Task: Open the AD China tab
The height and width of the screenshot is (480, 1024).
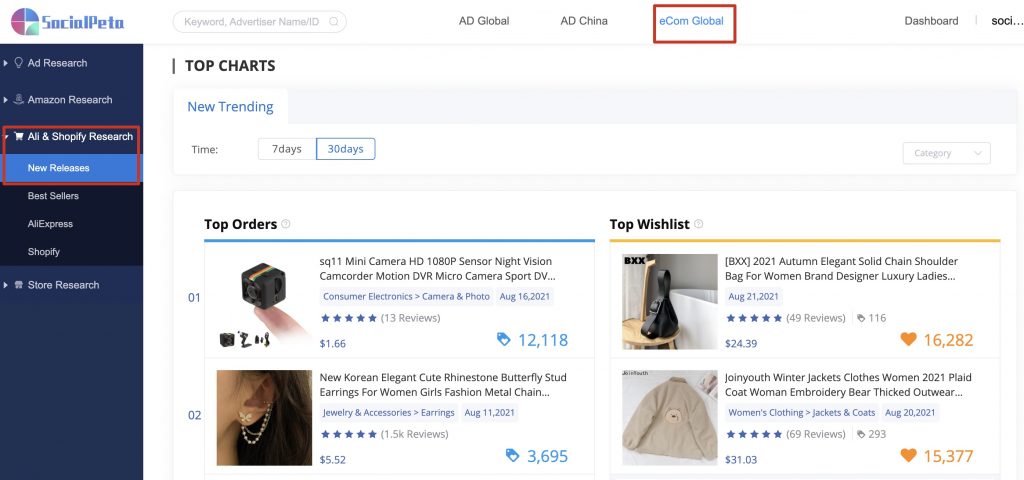Action: 584,21
